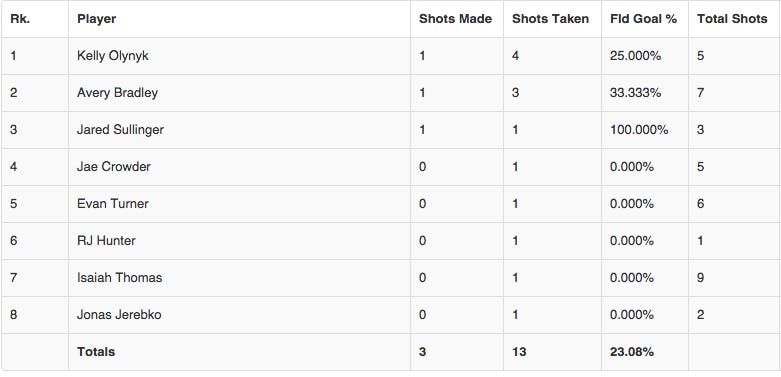Screen dimensions: 781x377
Task: Select the 100.000% field goal cell
Action: (639, 129)
